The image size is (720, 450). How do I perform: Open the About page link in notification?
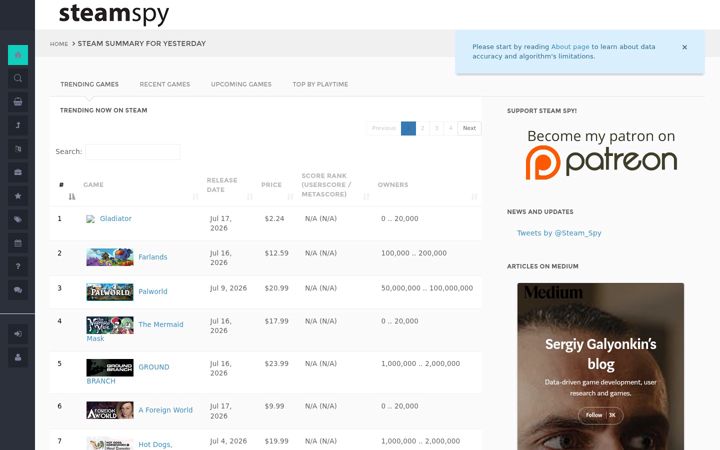tap(570, 47)
